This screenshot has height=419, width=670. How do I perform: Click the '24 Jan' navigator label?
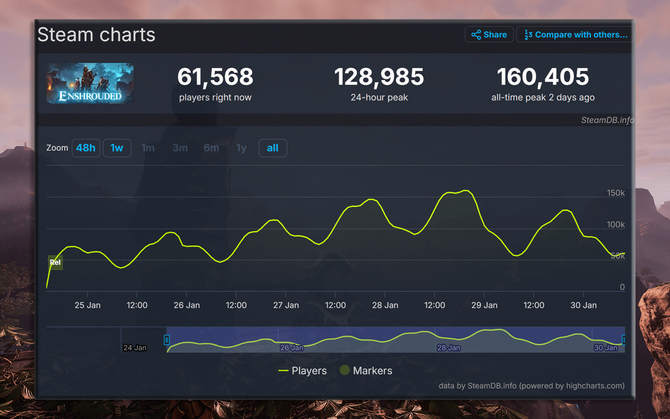[x=135, y=348]
